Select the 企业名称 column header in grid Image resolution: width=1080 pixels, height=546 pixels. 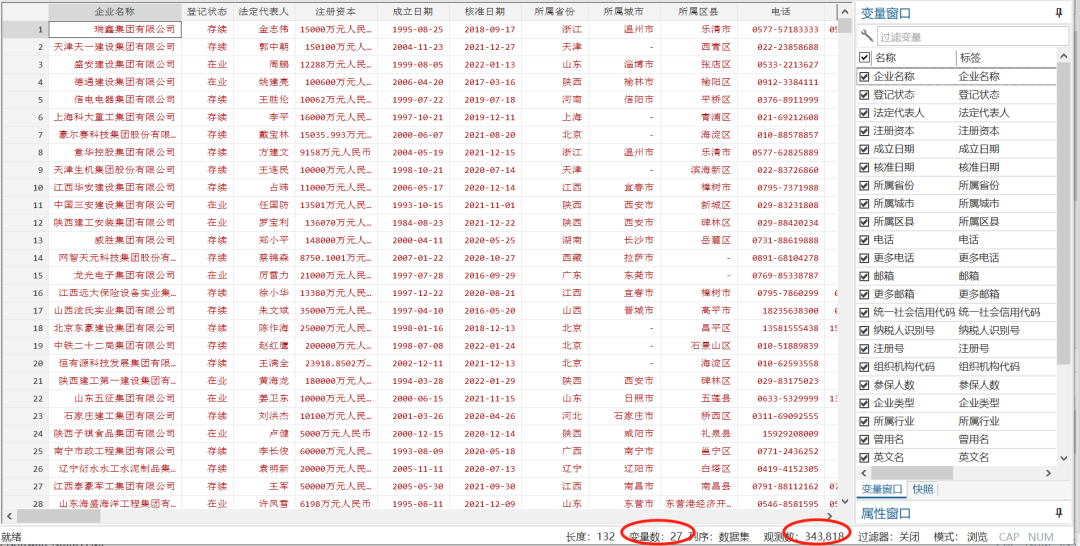[115, 12]
